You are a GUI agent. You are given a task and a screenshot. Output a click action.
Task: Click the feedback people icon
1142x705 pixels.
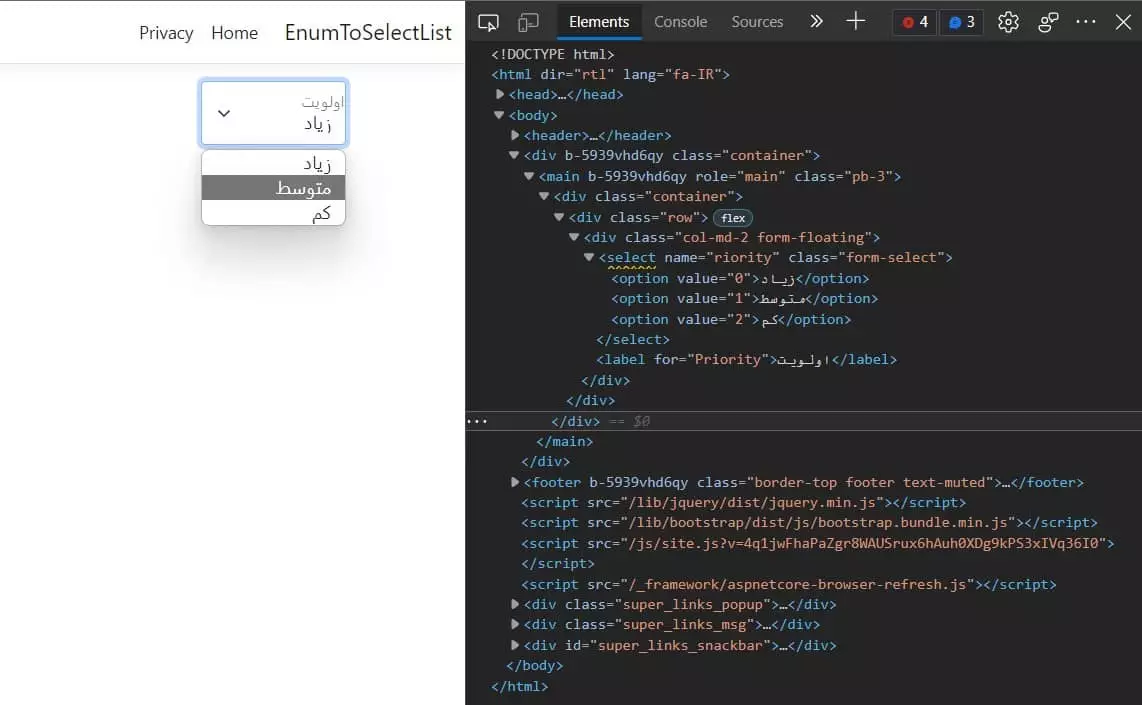pyautogui.click(x=1048, y=22)
